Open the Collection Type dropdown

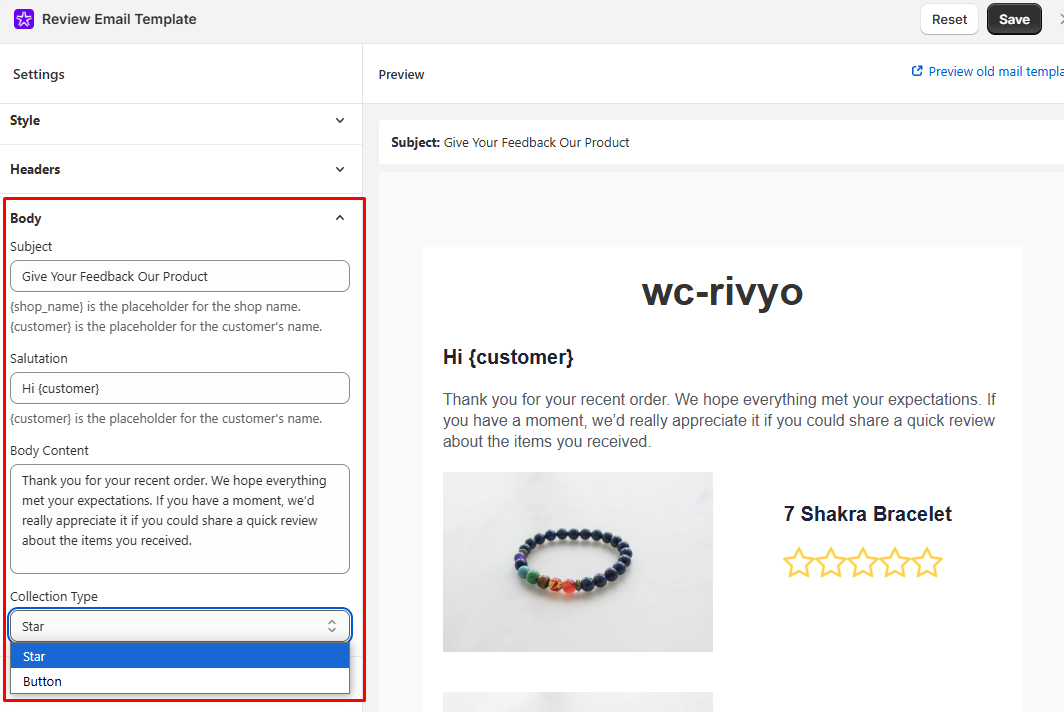(x=180, y=626)
